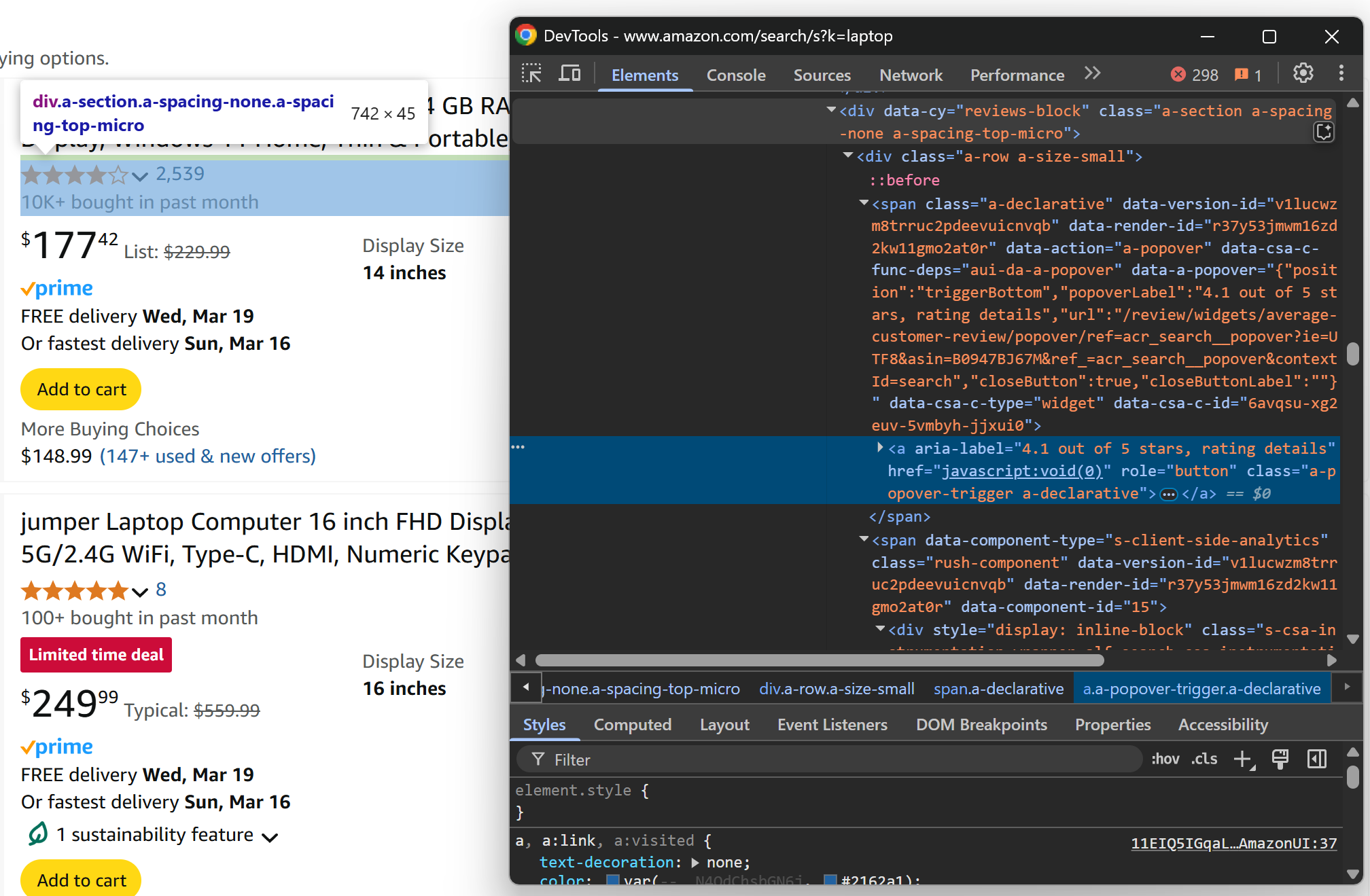Screen dimensions: 1370x896
Task: Open the 2,539 reviews link
Action: point(180,174)
